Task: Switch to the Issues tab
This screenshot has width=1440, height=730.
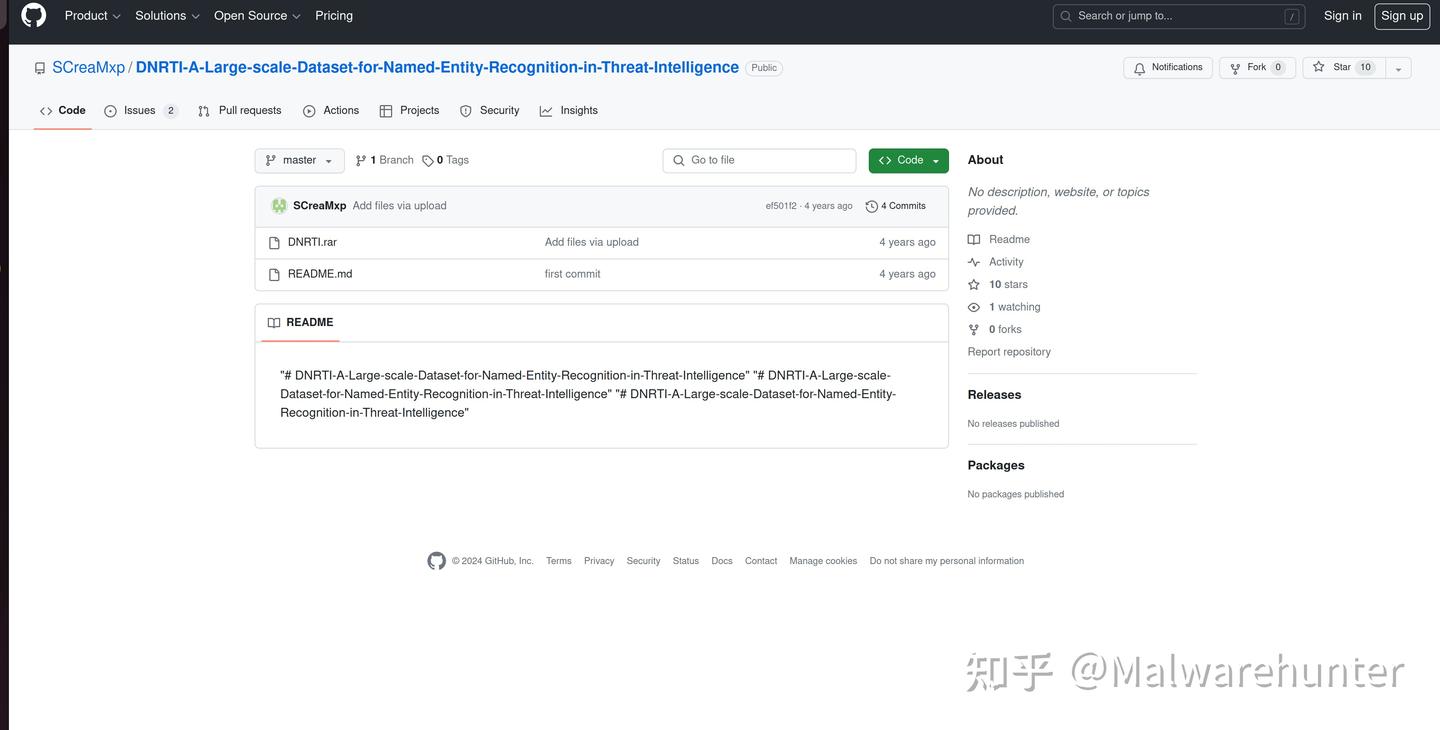Action: pyautogui.click(x=140, y=111)
